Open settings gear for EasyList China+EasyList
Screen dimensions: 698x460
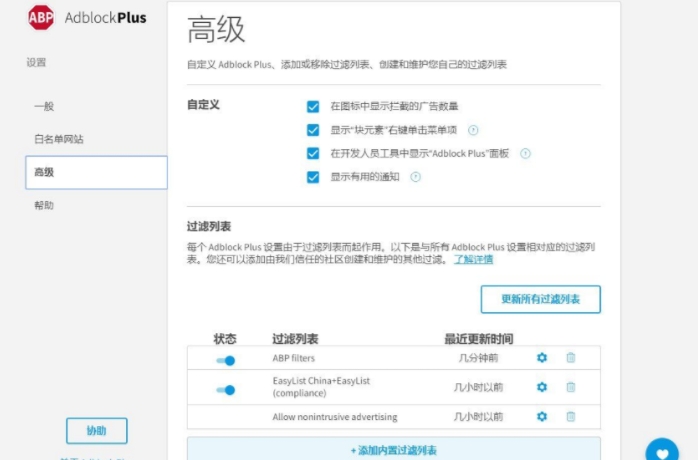point(542,387)
